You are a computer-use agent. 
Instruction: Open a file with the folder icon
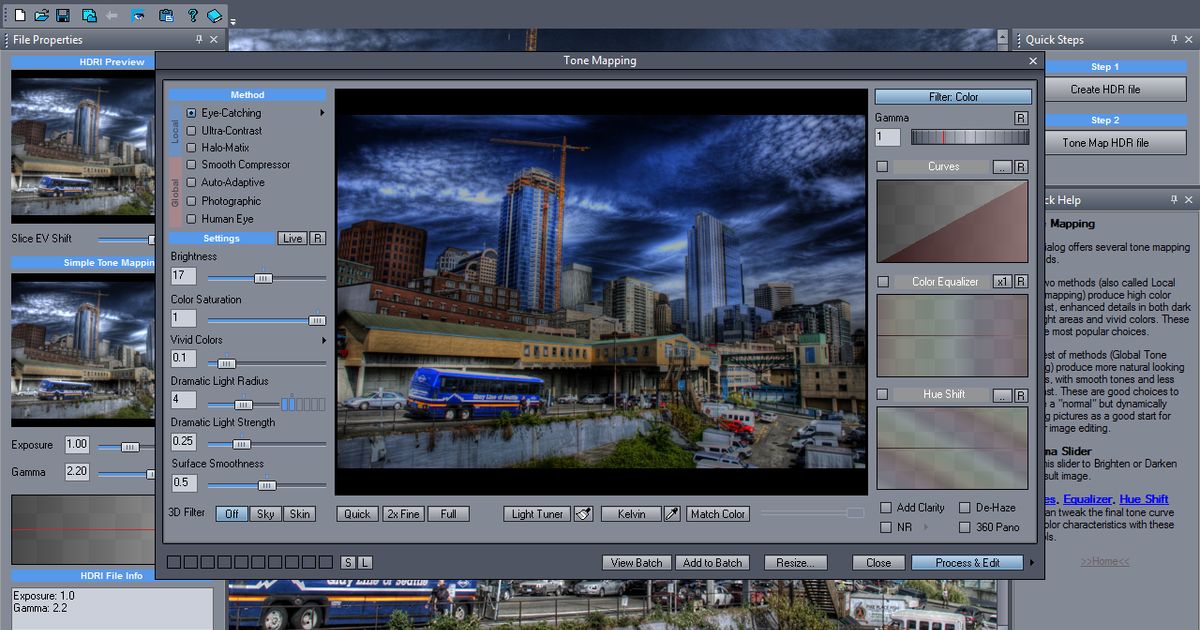(x=41, y=15)
